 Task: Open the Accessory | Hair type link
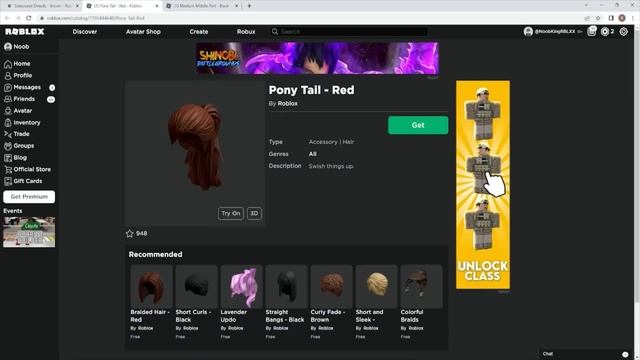click(331, 142)
